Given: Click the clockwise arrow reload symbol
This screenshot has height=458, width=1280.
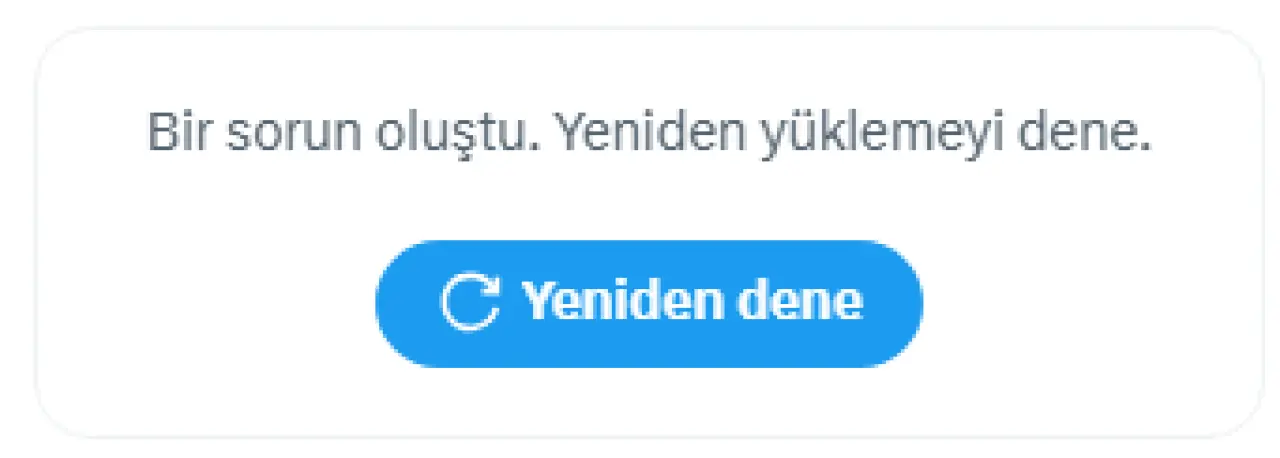Looking at the screenshot, I should (x=469, y=303).
